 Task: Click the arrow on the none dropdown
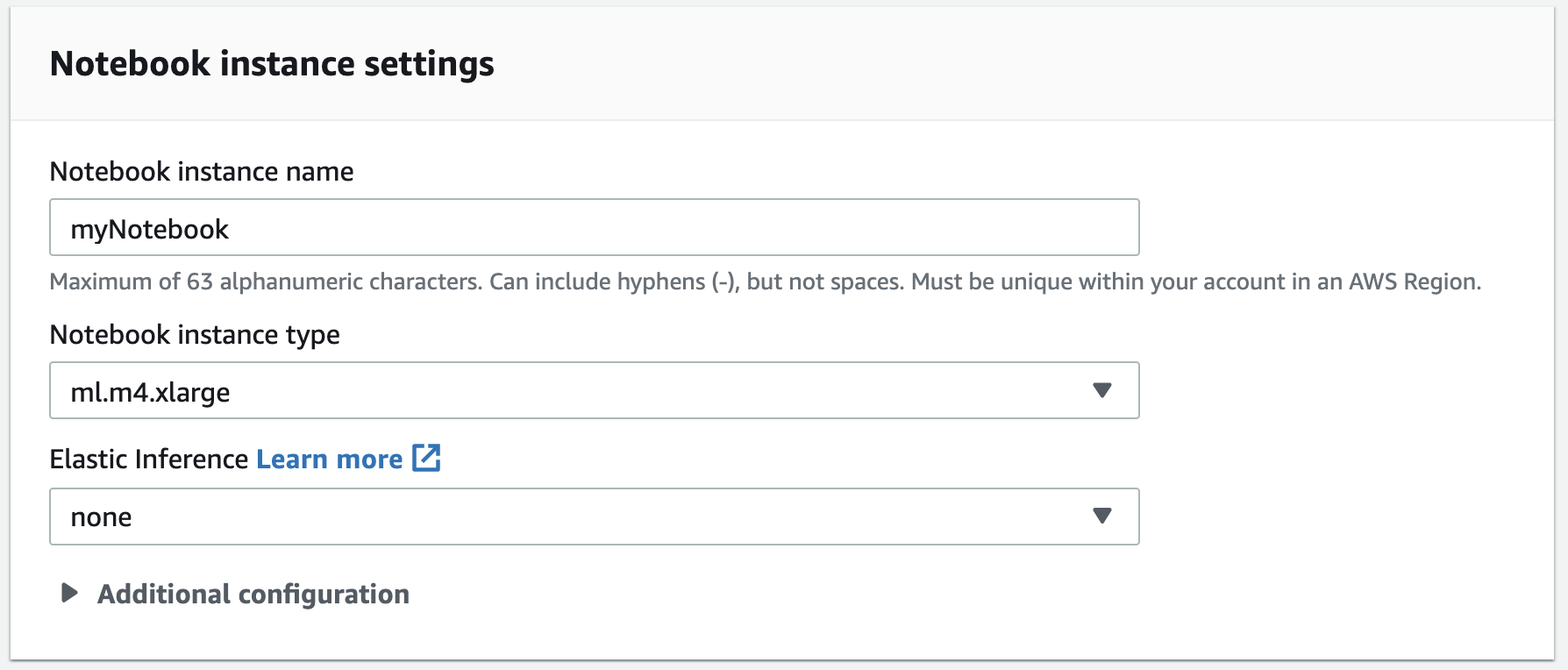1103,517
